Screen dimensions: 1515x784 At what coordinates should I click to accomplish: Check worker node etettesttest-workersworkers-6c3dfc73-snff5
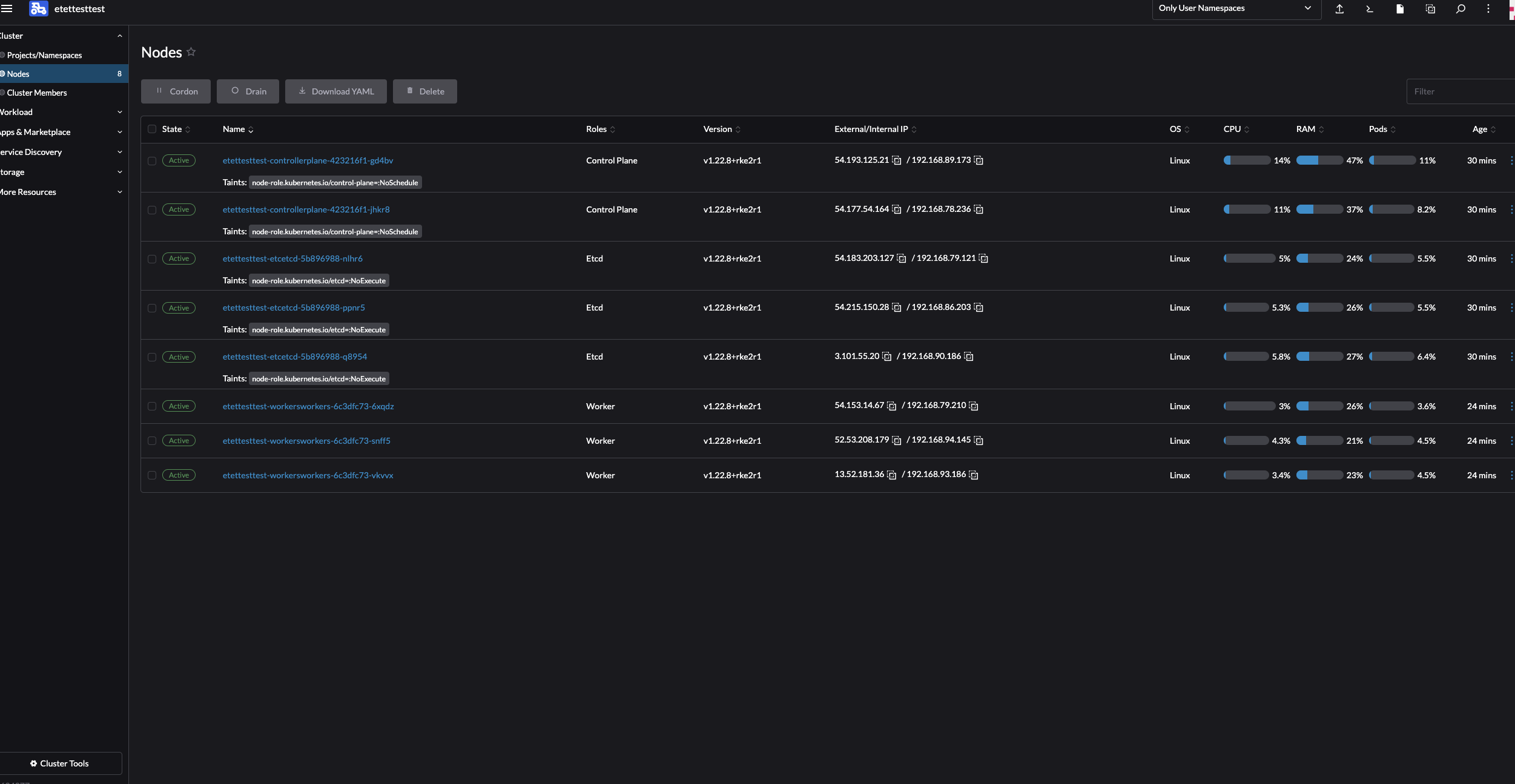(152, 441)
